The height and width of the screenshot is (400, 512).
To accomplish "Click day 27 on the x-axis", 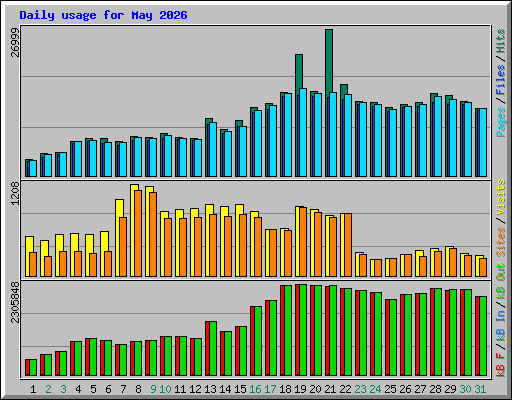I will pyautogui.click(x=420, y=389).
